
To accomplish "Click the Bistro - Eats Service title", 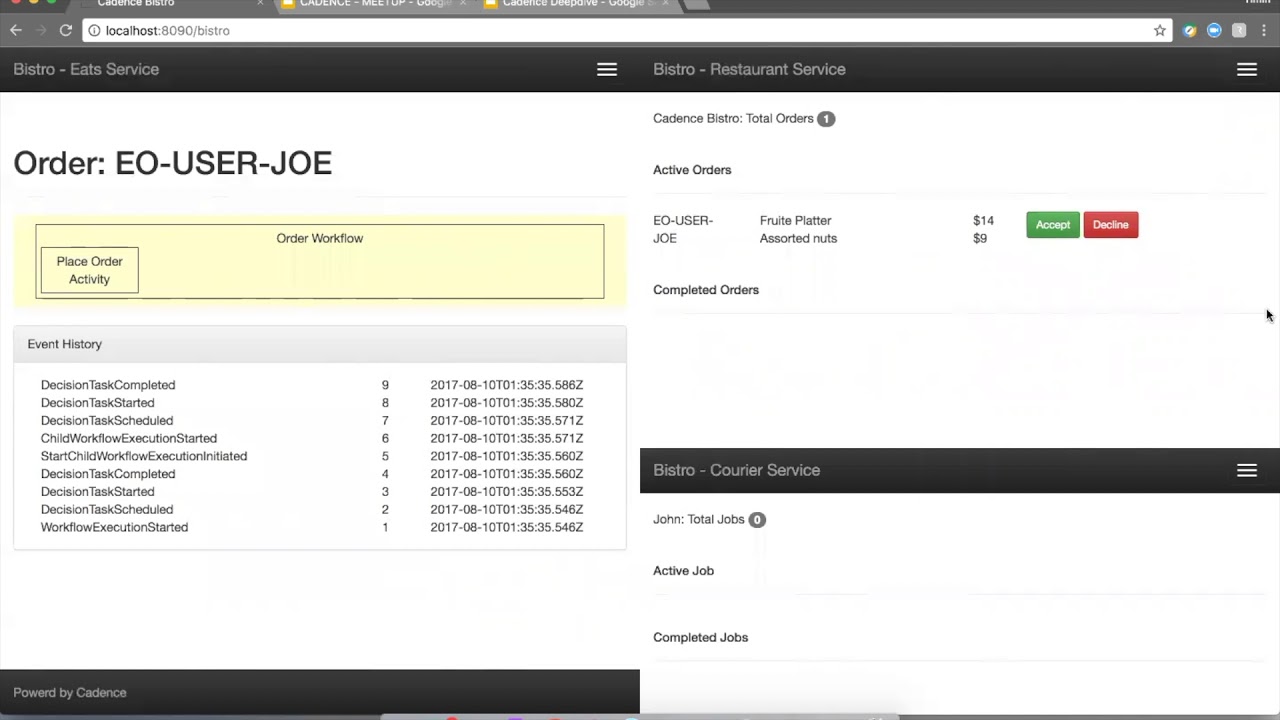I will (x=86, y=69).
